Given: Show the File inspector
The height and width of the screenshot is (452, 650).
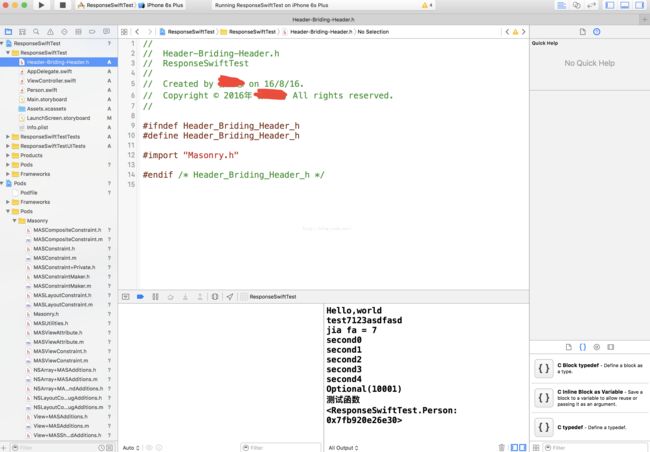Looking at the screenshot, I should tap(582, 32).
